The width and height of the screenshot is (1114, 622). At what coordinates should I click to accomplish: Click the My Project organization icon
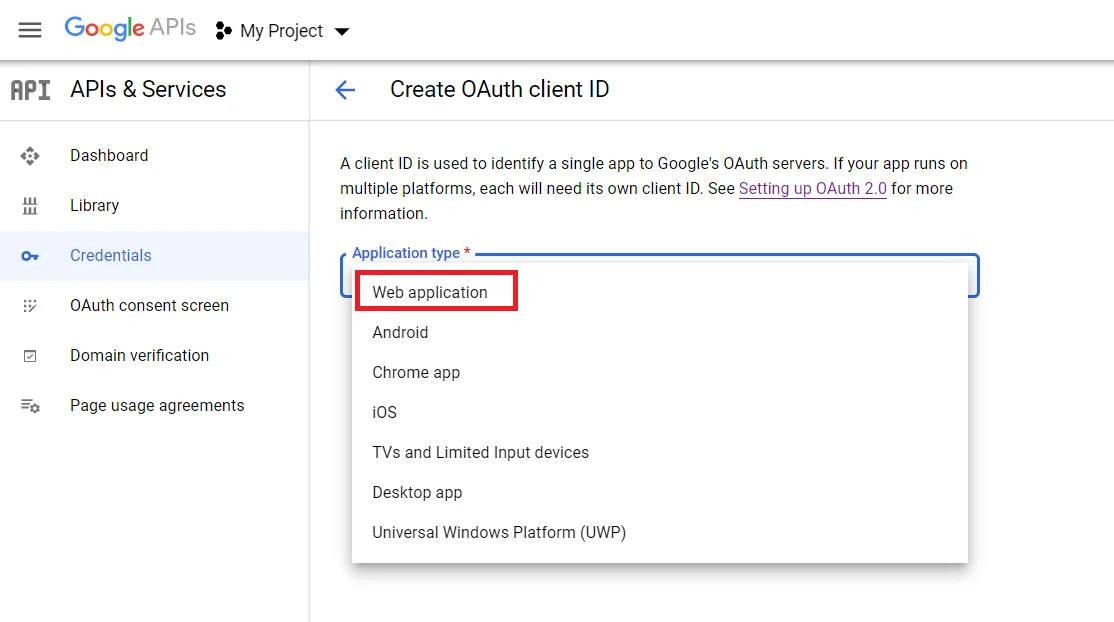coord(223,31)
